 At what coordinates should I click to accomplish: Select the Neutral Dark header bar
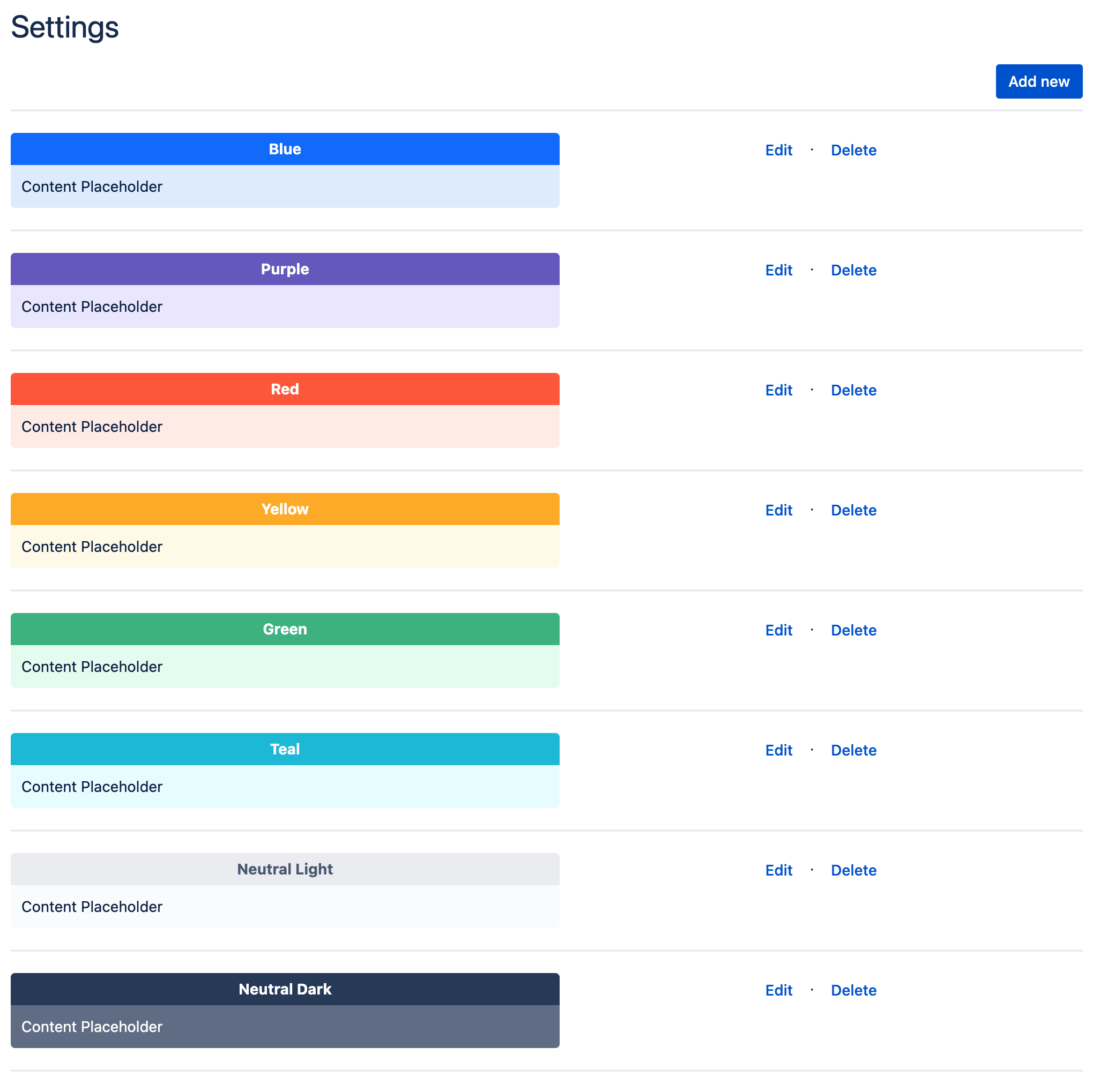pos(285,989)
